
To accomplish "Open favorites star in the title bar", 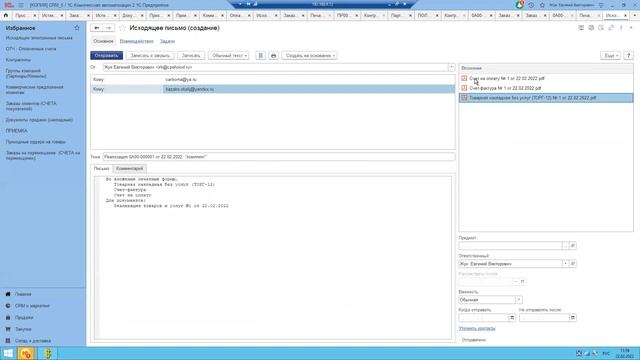I will pos(542,5).
